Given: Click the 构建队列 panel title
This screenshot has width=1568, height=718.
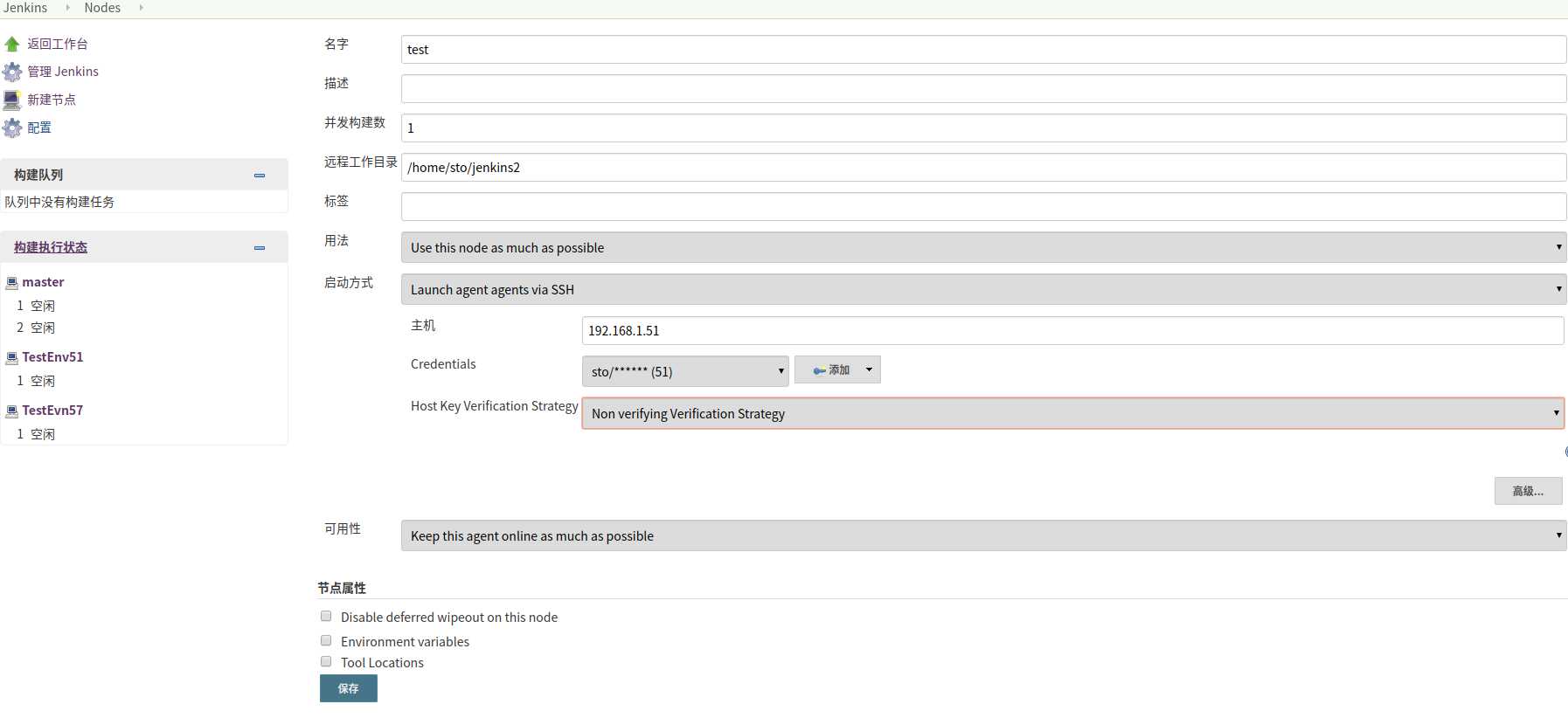Looking at the screenshot, I should click(x=38, y=175).
